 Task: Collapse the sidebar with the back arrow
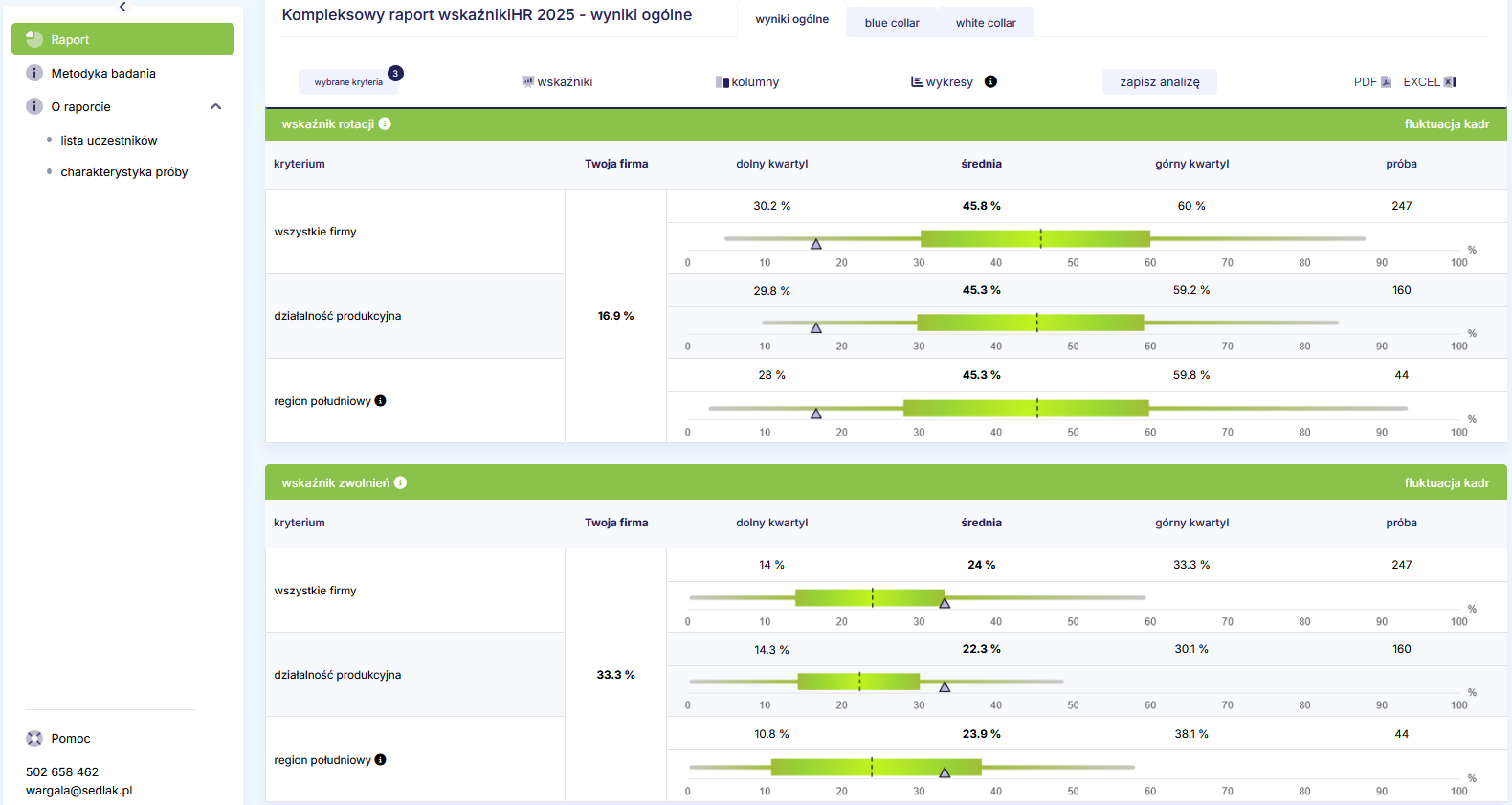122,7
